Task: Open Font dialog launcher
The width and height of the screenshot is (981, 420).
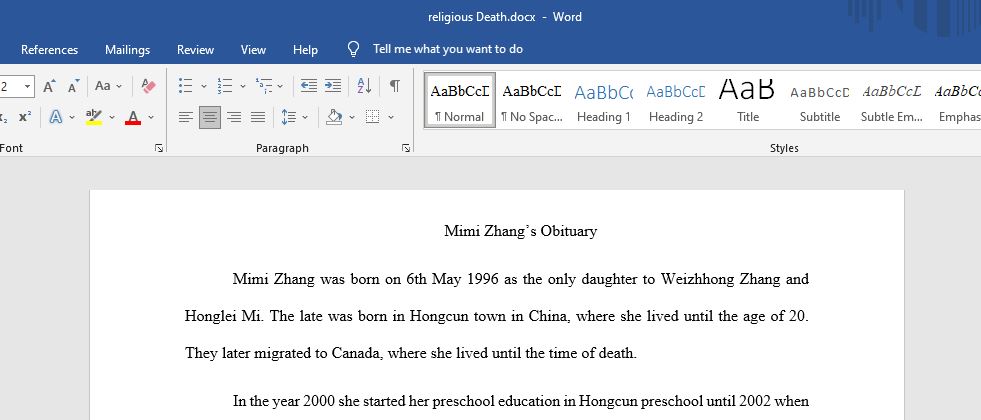Action: (x=159, y=148)
